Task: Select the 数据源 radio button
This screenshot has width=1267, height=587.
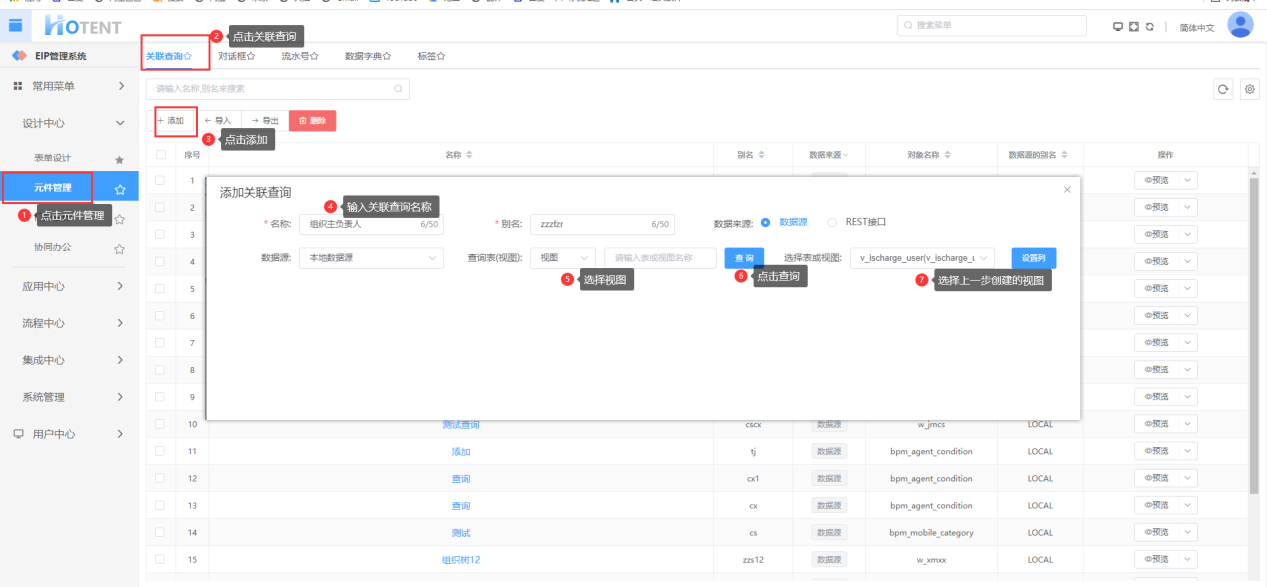Action: click(765, 223)
